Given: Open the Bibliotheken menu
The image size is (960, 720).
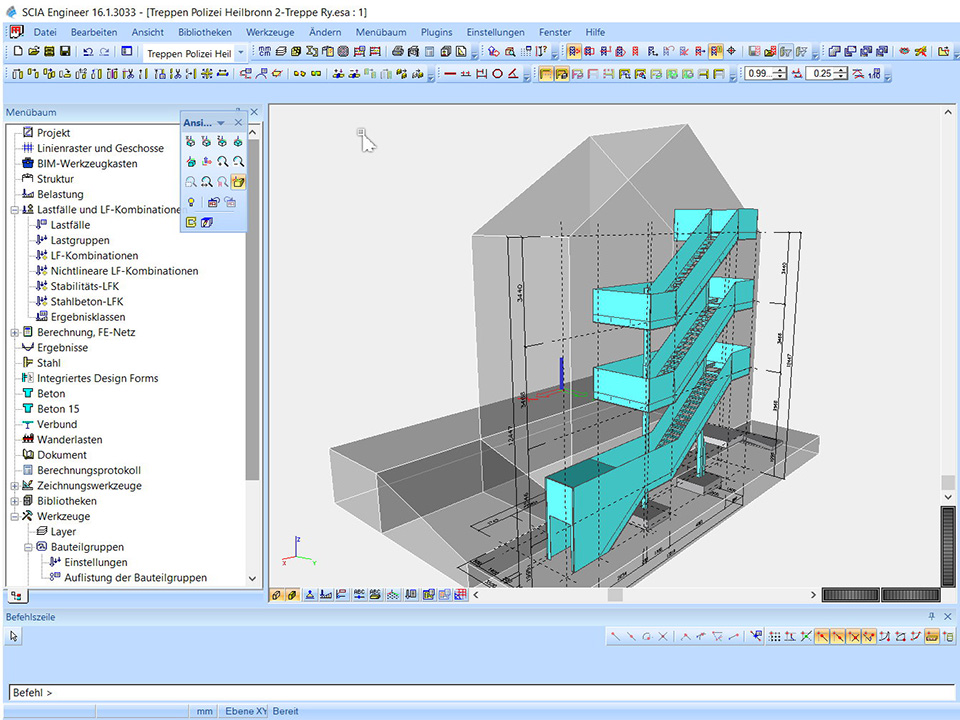Looking at the screenshot, I should [204, 32].
